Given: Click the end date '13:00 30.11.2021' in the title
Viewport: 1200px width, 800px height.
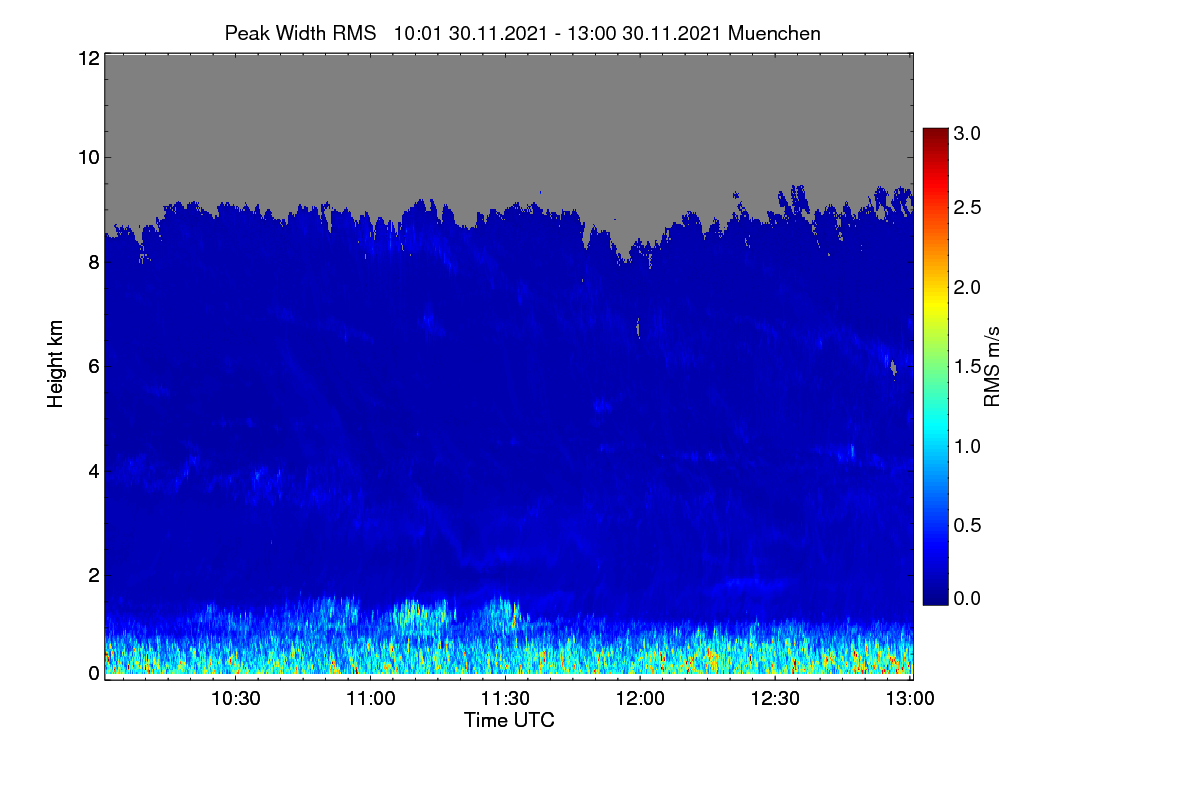Looking at the screenshot, I should pyautogui.click(x=644, y=33).
